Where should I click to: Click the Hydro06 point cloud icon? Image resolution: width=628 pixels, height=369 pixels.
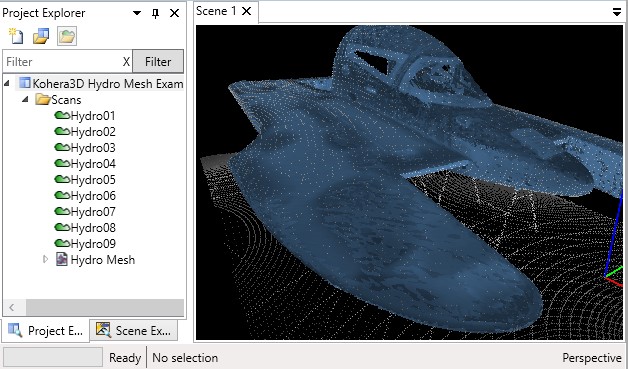(x=62, y=196)
